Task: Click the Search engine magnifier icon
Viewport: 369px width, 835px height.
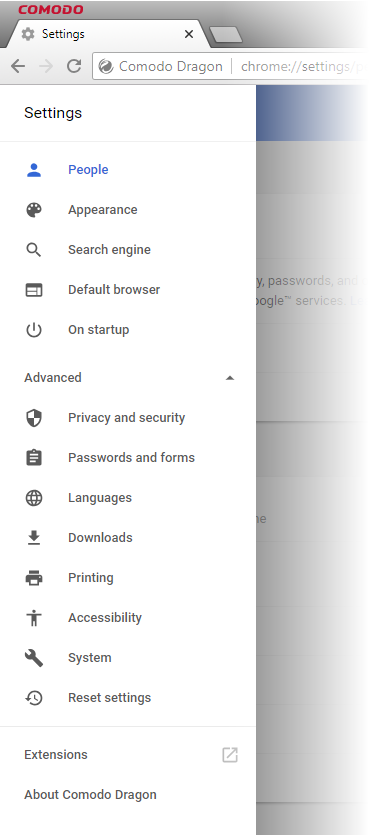Action: point(34,250)
